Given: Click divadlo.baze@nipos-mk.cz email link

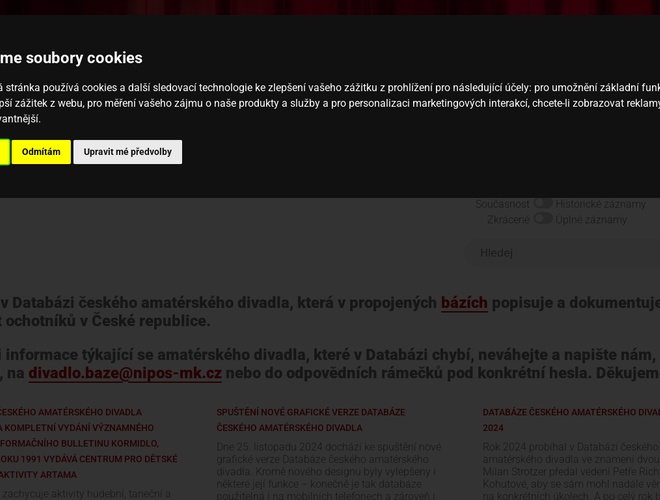Looking at the screenshot, I should 125,373.
